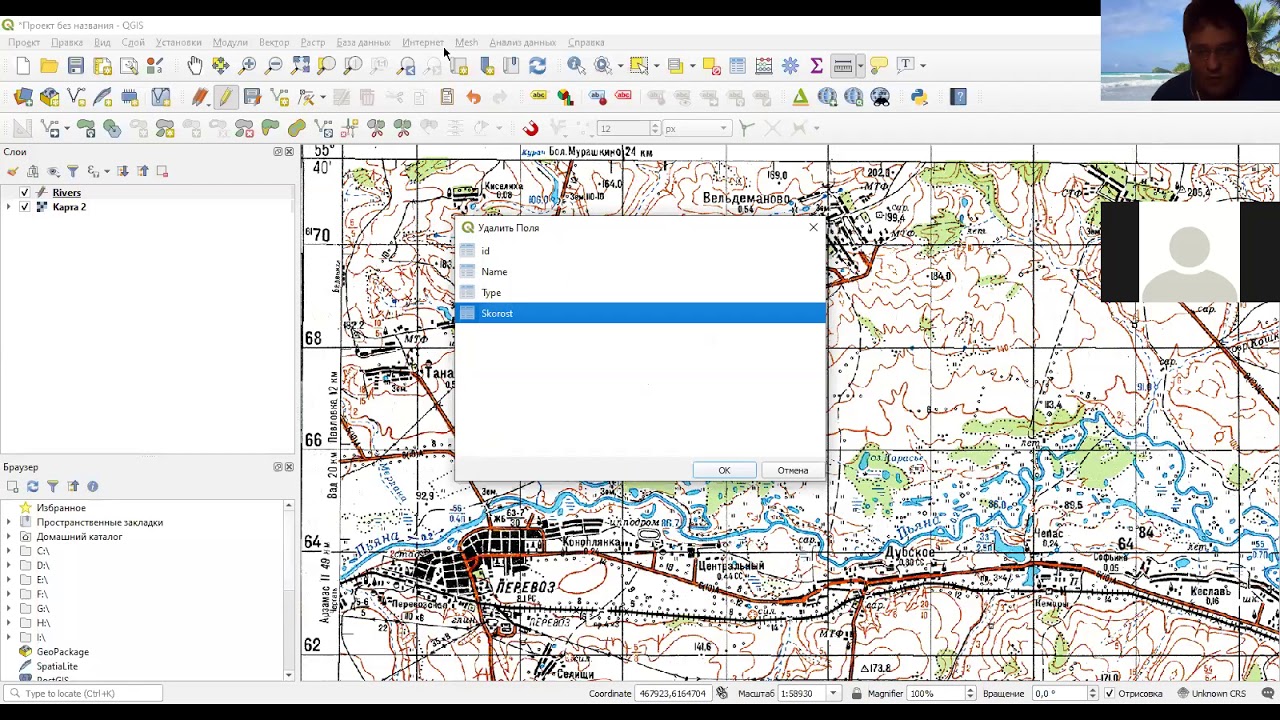
Task: Confirm field deletion with OK
Action: coord(724,471)
